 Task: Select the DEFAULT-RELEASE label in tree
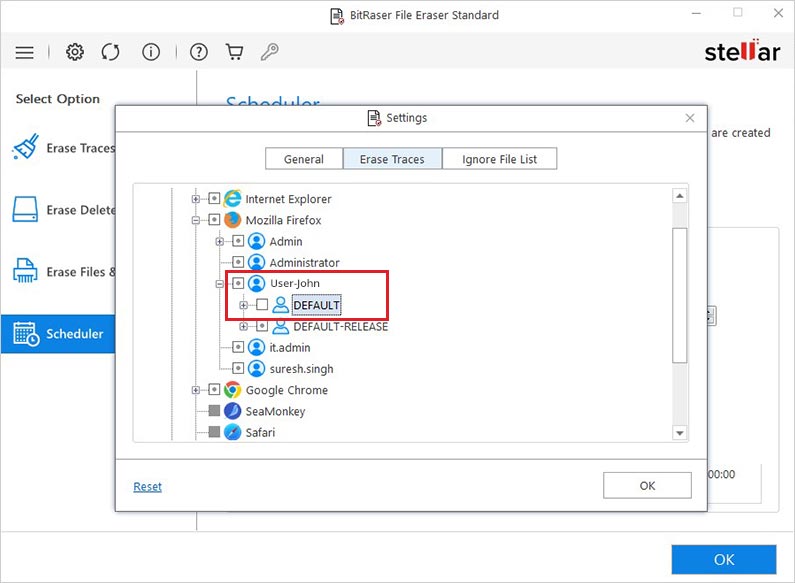pos(341,326)
